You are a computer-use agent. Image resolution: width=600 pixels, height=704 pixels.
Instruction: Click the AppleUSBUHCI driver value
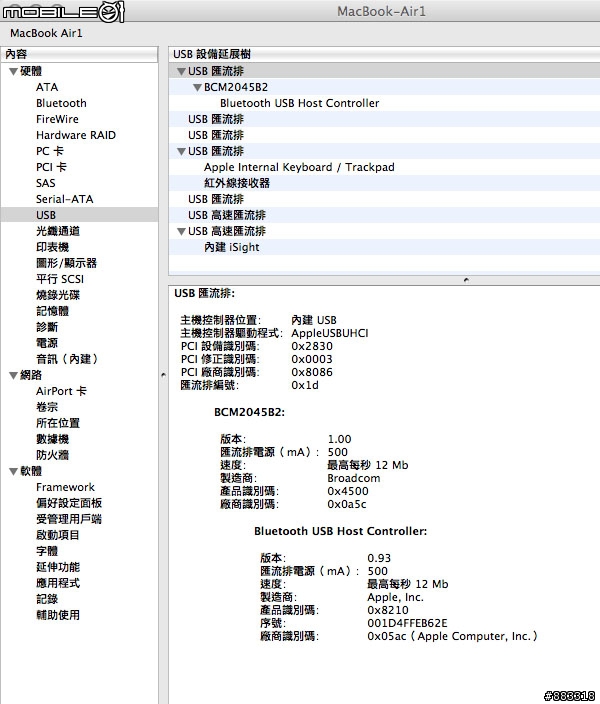pos(330,333)
